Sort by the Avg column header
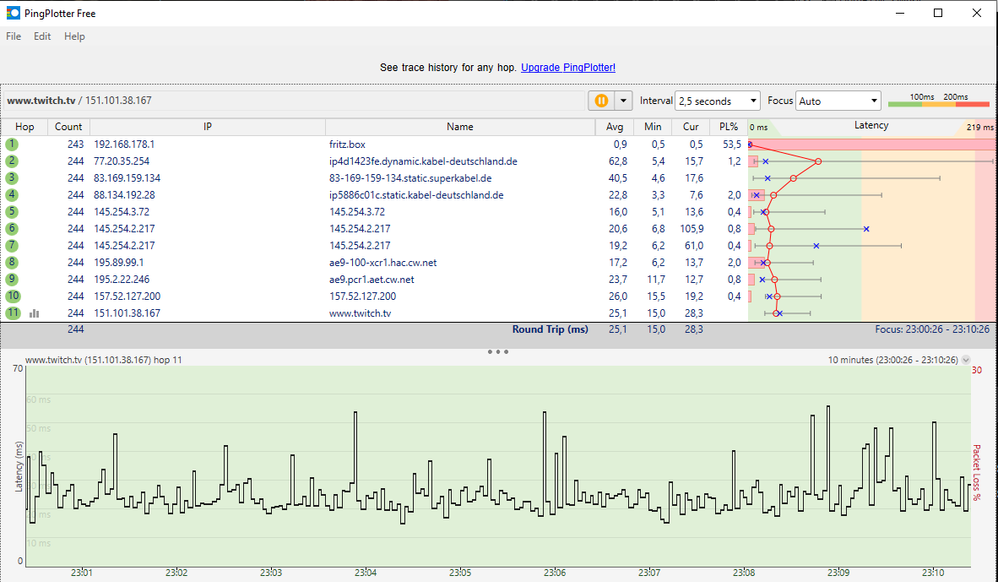The width and height of the screenshot is (998, 582). coord(614,127)
